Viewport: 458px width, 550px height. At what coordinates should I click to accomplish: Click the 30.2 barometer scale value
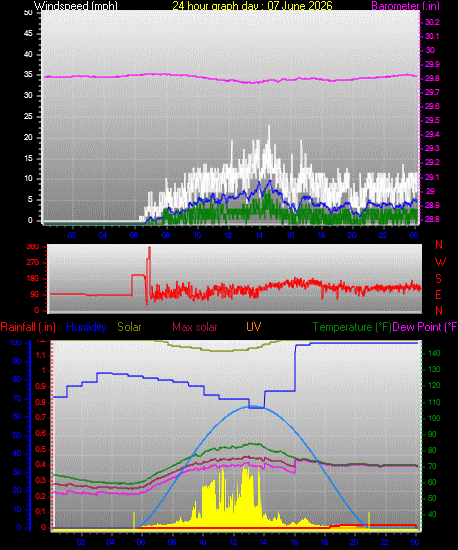(432, 22)
